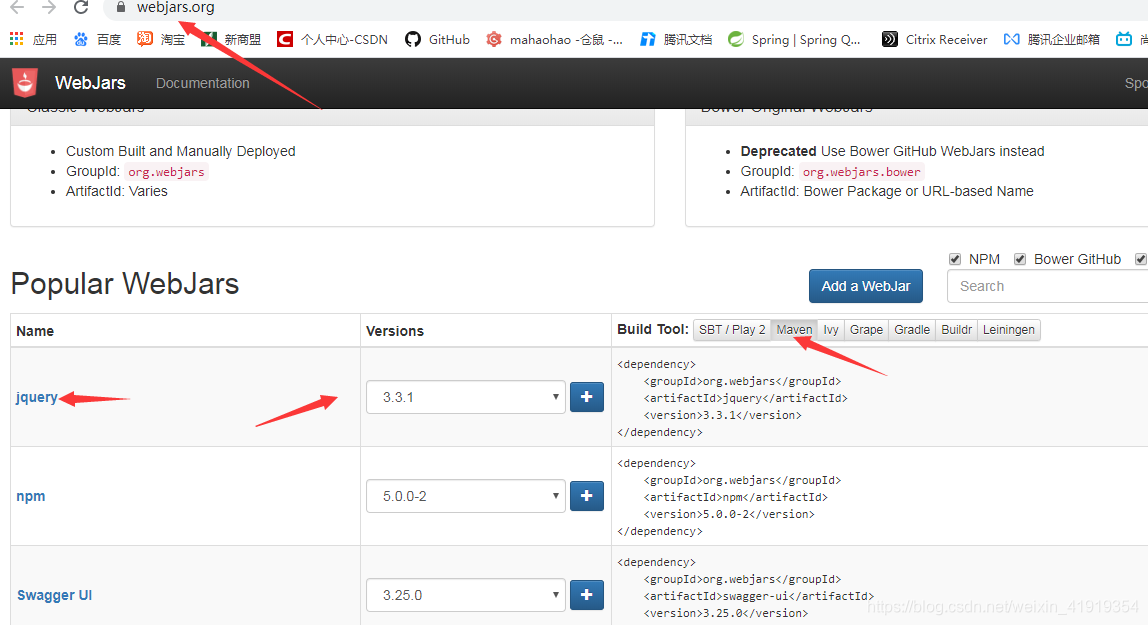Click the WebJars brand title
This screenshot has width=1148, height=625.
pos(90,83)
